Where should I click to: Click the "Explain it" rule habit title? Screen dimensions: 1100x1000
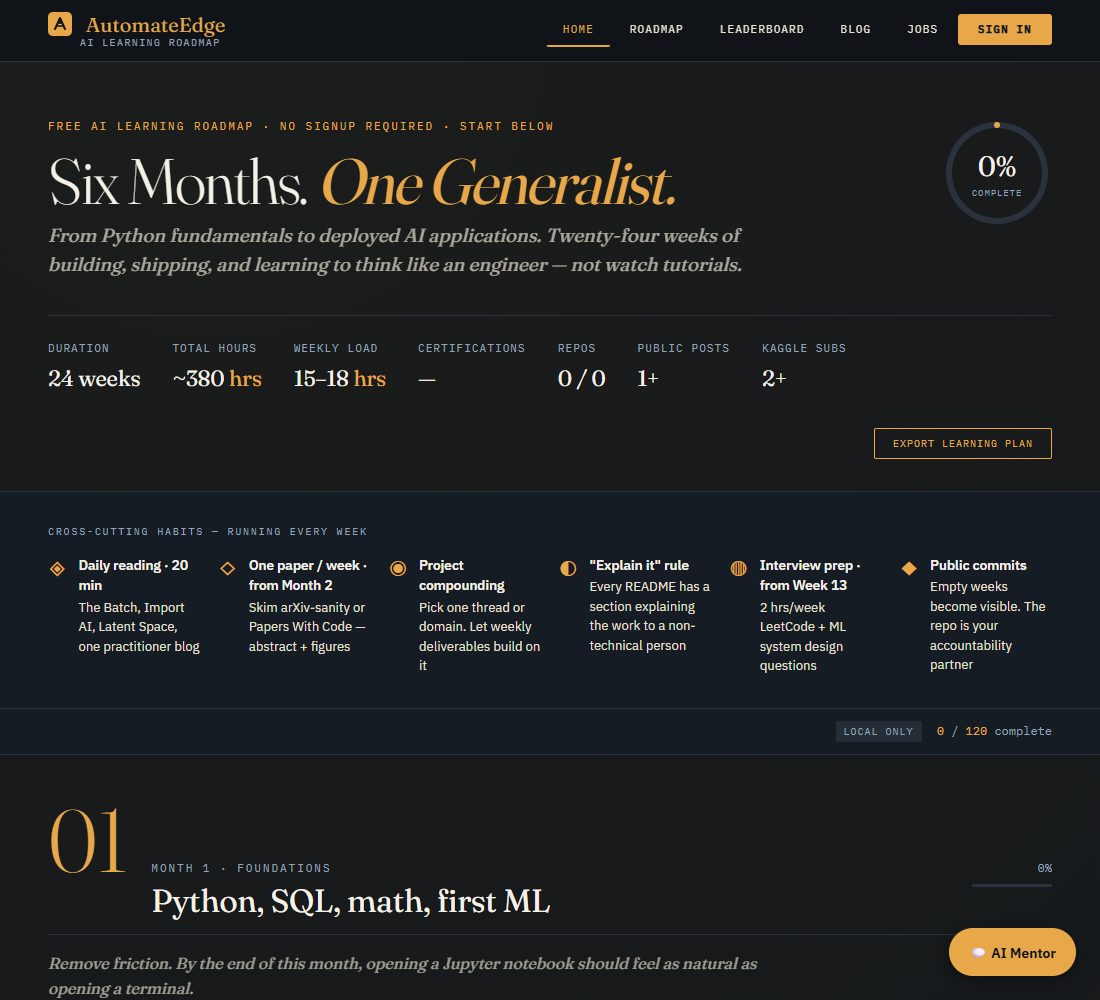click(x=639, y=566)
